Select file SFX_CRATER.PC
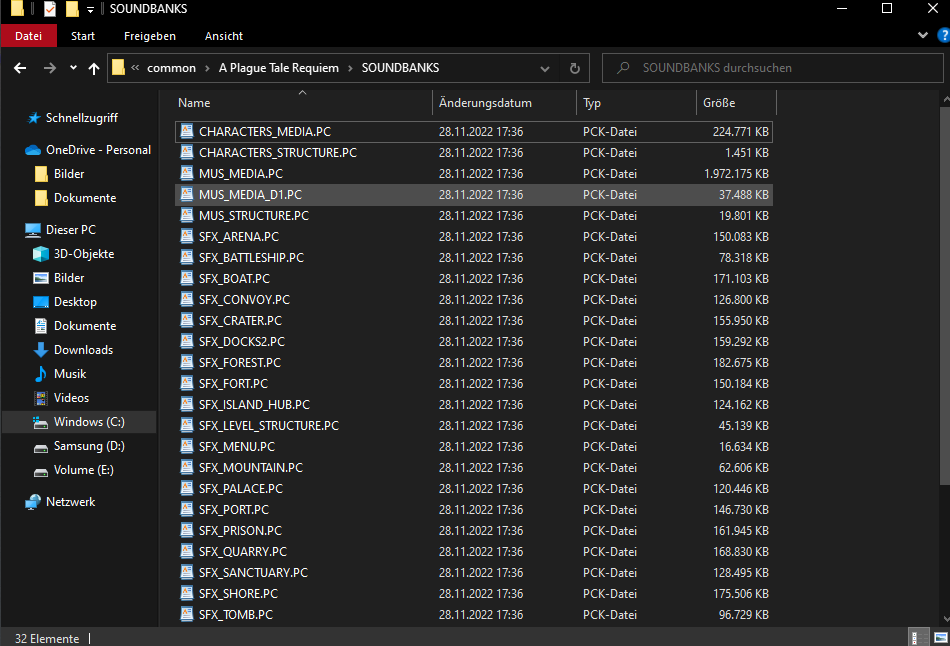Image resolution: width=950 pixels, height=646 pixels. [474, 321]
